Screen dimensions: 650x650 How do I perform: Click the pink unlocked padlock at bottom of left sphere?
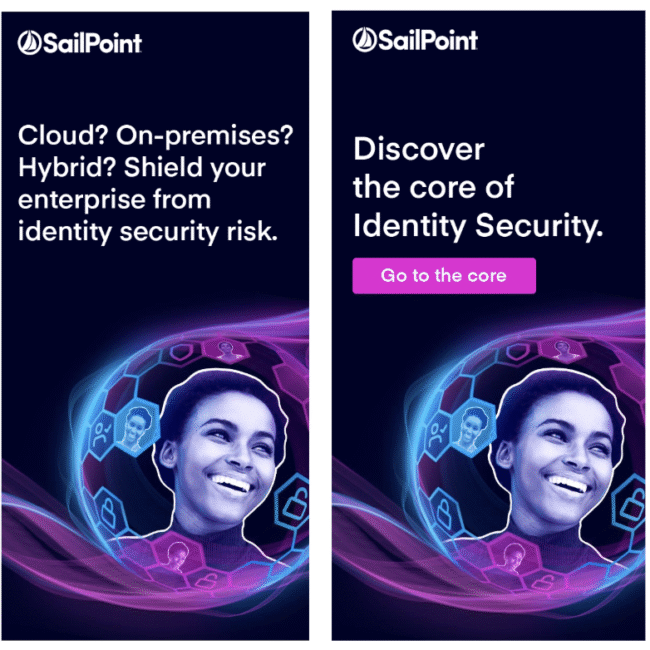click(x=206, y=581)
